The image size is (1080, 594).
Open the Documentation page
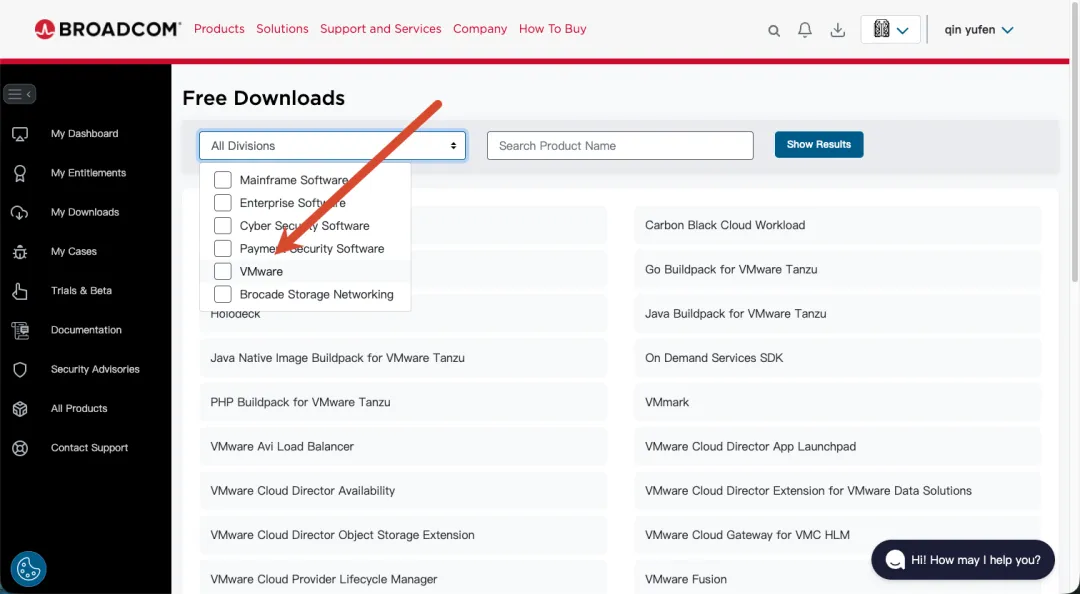[86, 330]
